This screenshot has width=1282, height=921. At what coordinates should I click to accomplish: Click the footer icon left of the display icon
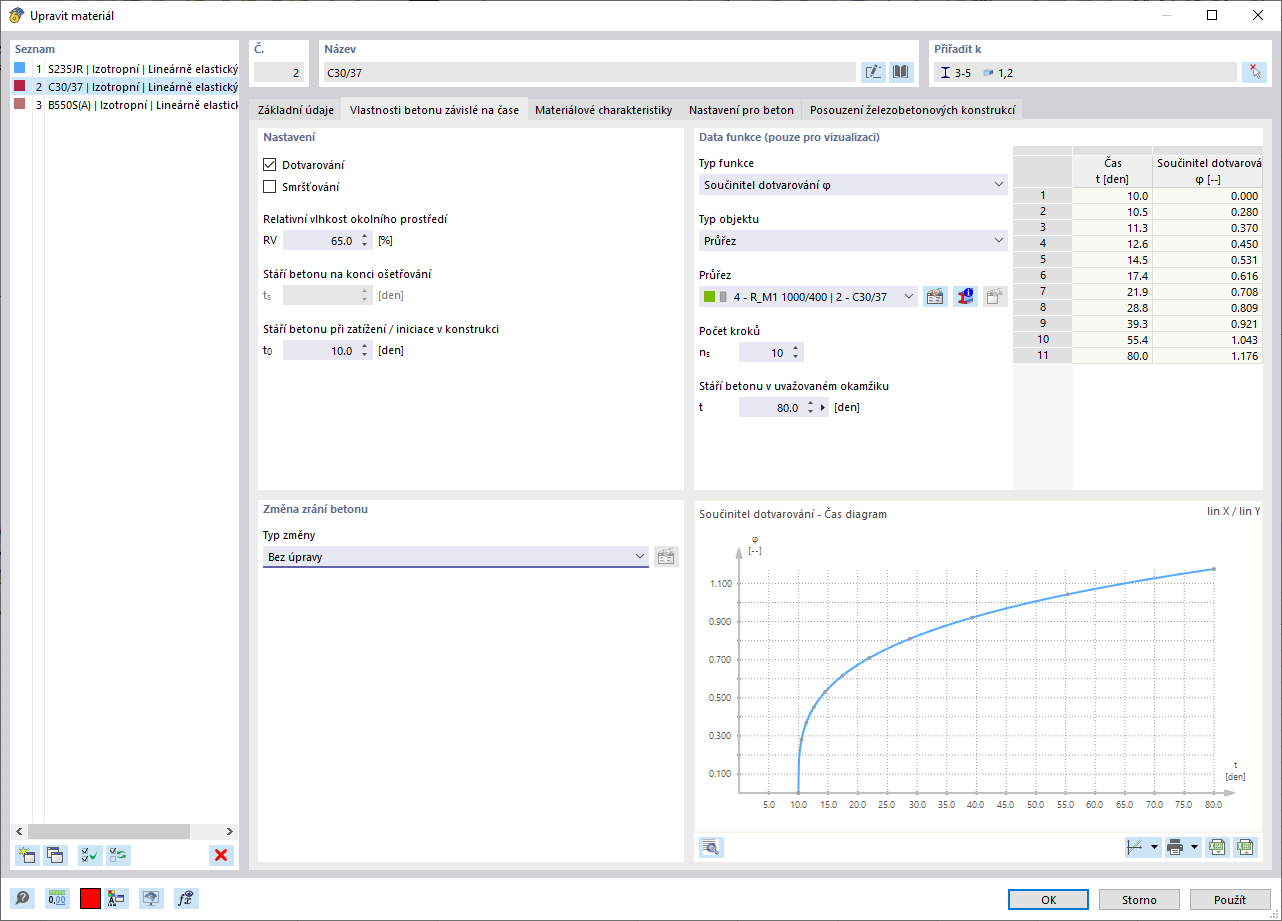(116, 898)
